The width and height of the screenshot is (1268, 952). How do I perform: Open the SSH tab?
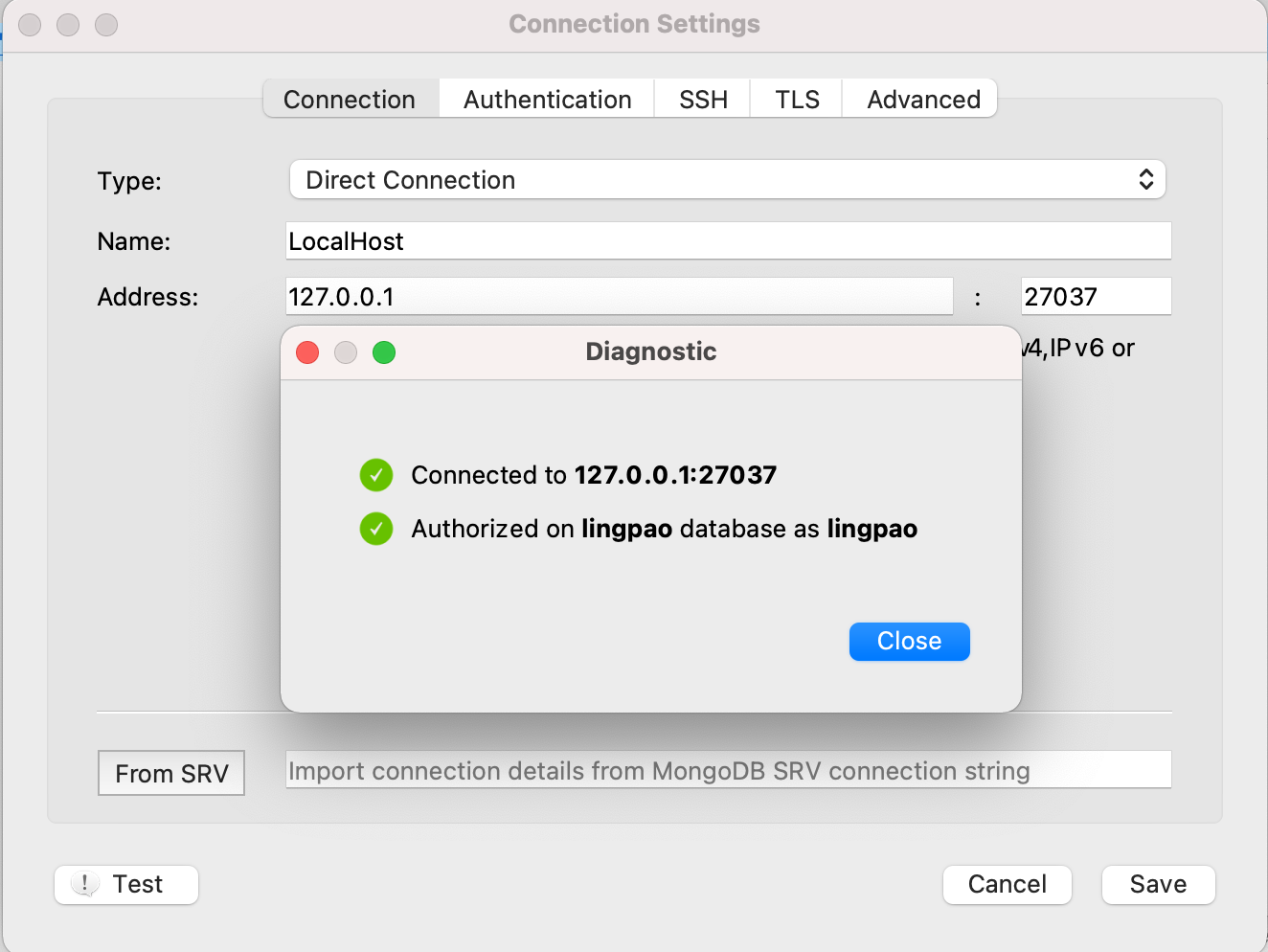click(x=703, y=99)
